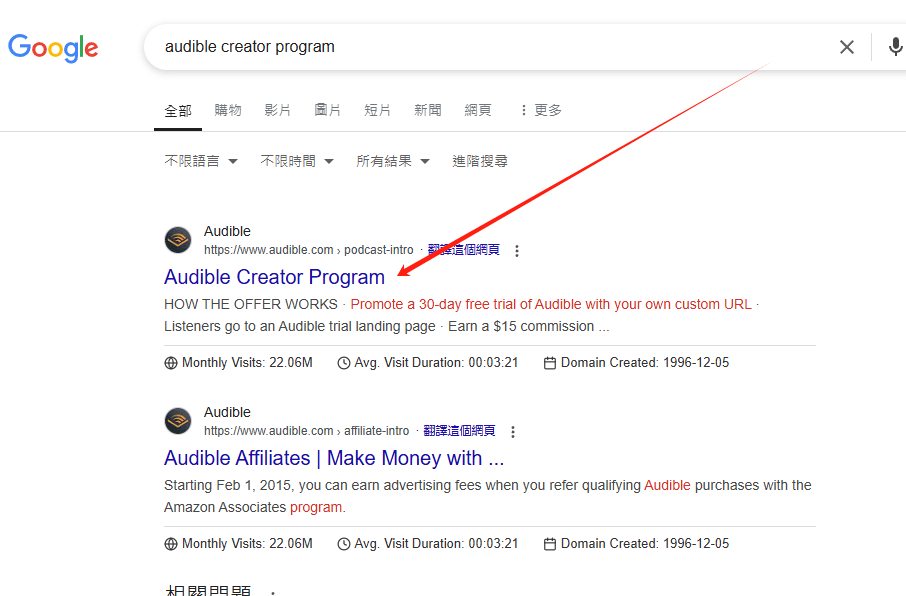Click calendar icon in first result's Domain Created
Image resolution: width=906 pixels, height=596 pixels.
click(550, 363)
